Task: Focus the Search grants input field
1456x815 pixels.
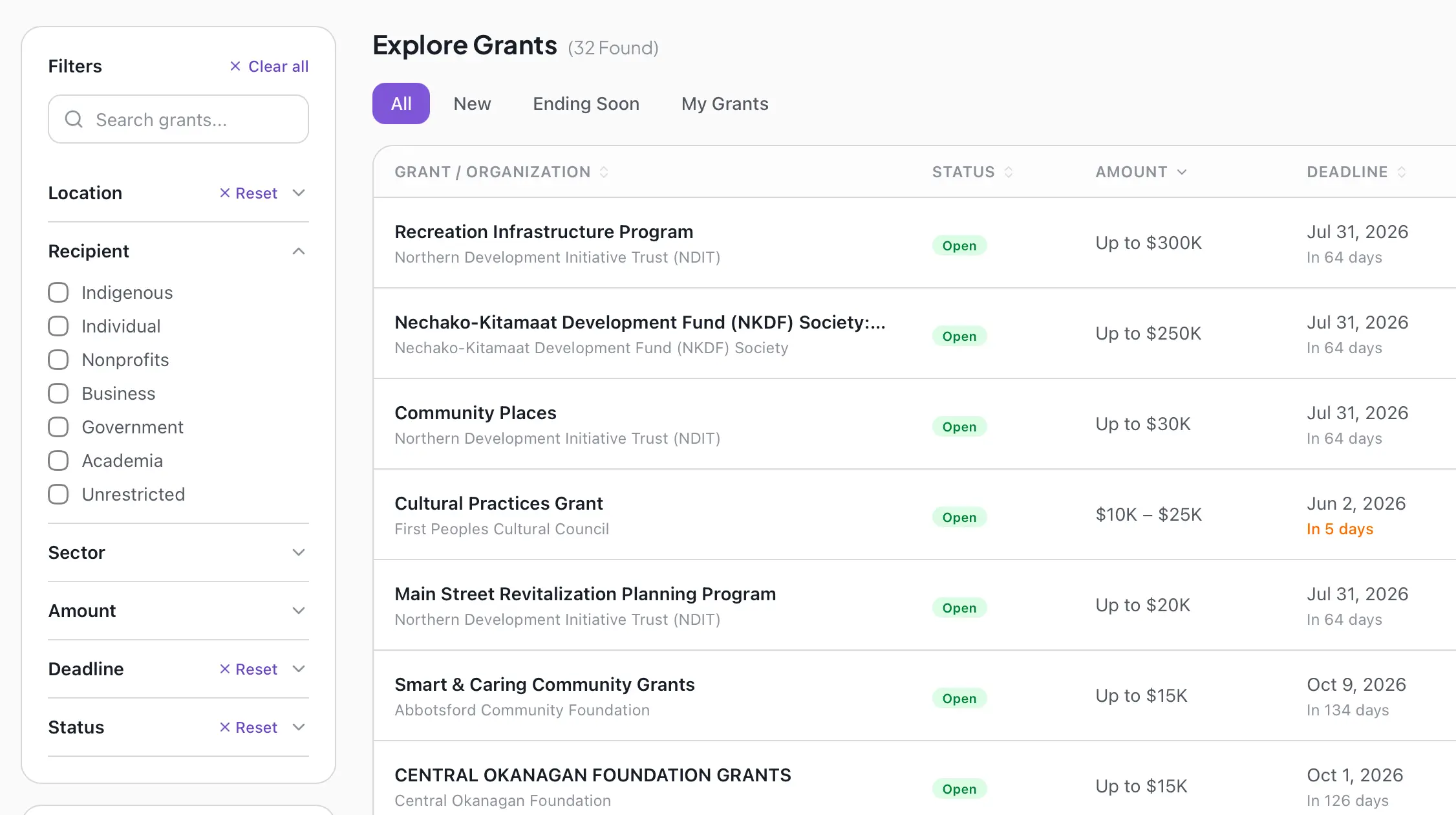Action: click(178, 119)
